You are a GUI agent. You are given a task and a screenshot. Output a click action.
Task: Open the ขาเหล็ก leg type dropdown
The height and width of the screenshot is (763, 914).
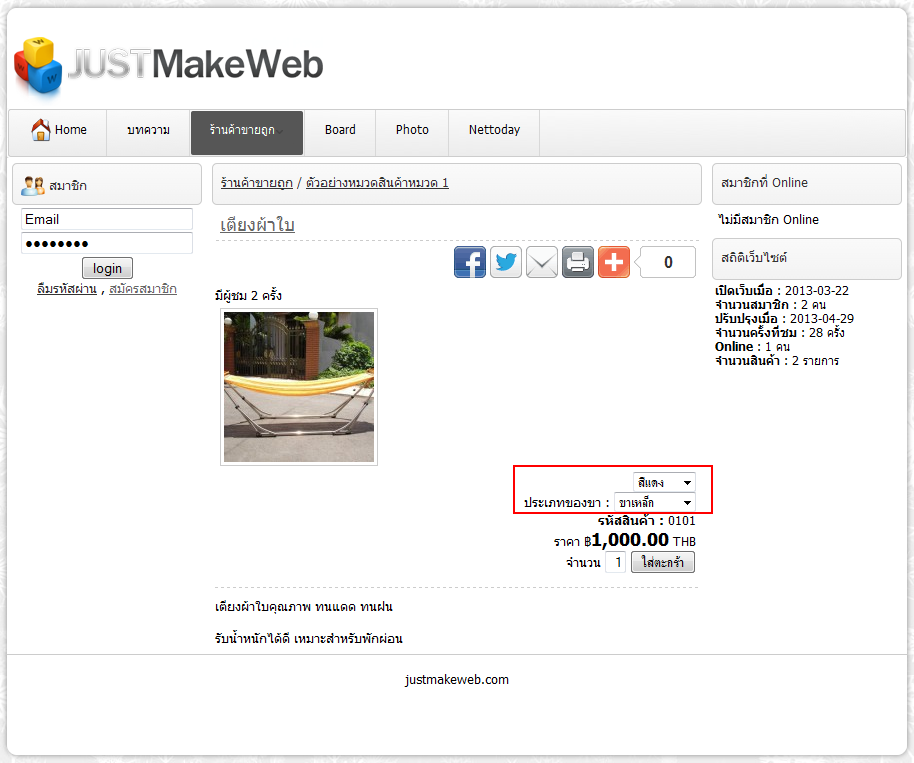(655, 502)
